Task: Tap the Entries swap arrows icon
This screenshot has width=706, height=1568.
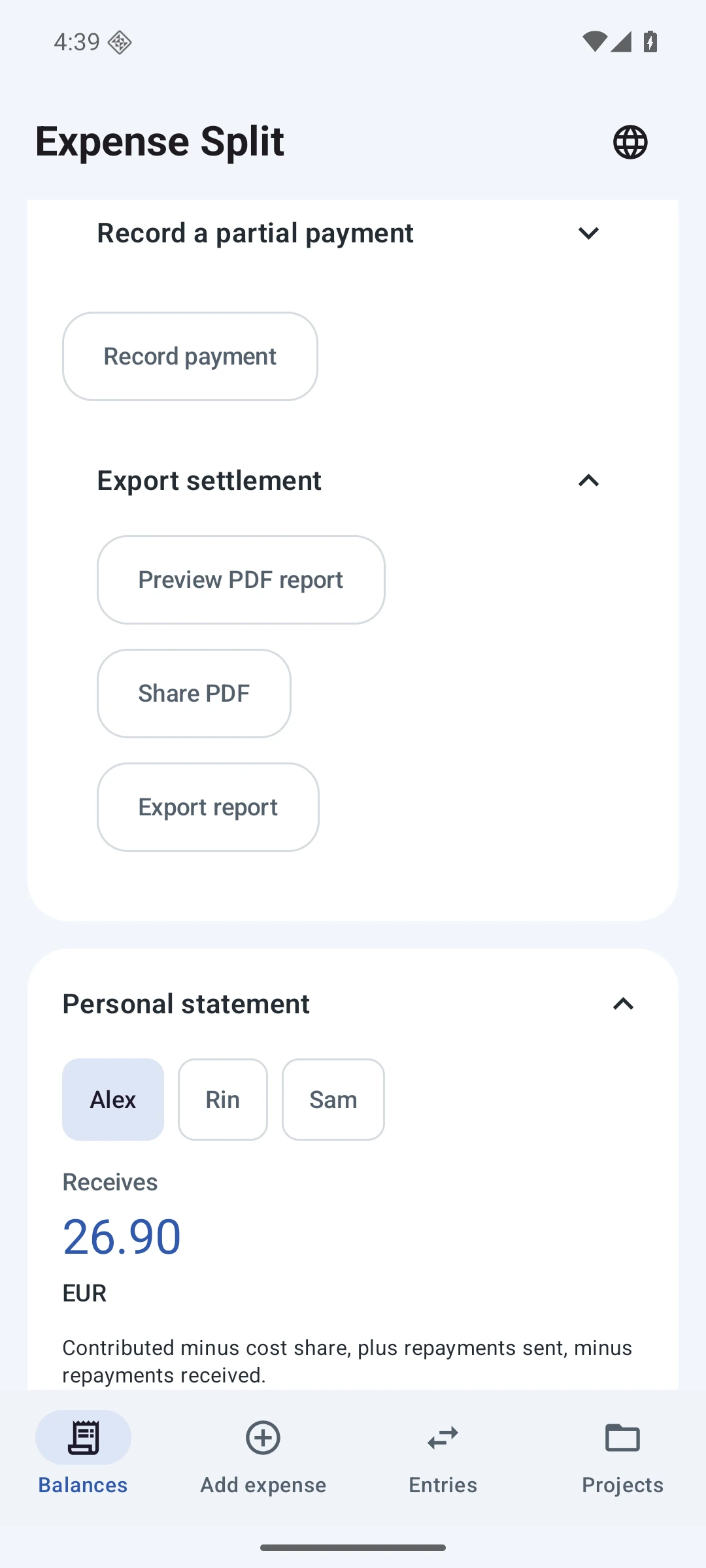Action: (443, 1437)
